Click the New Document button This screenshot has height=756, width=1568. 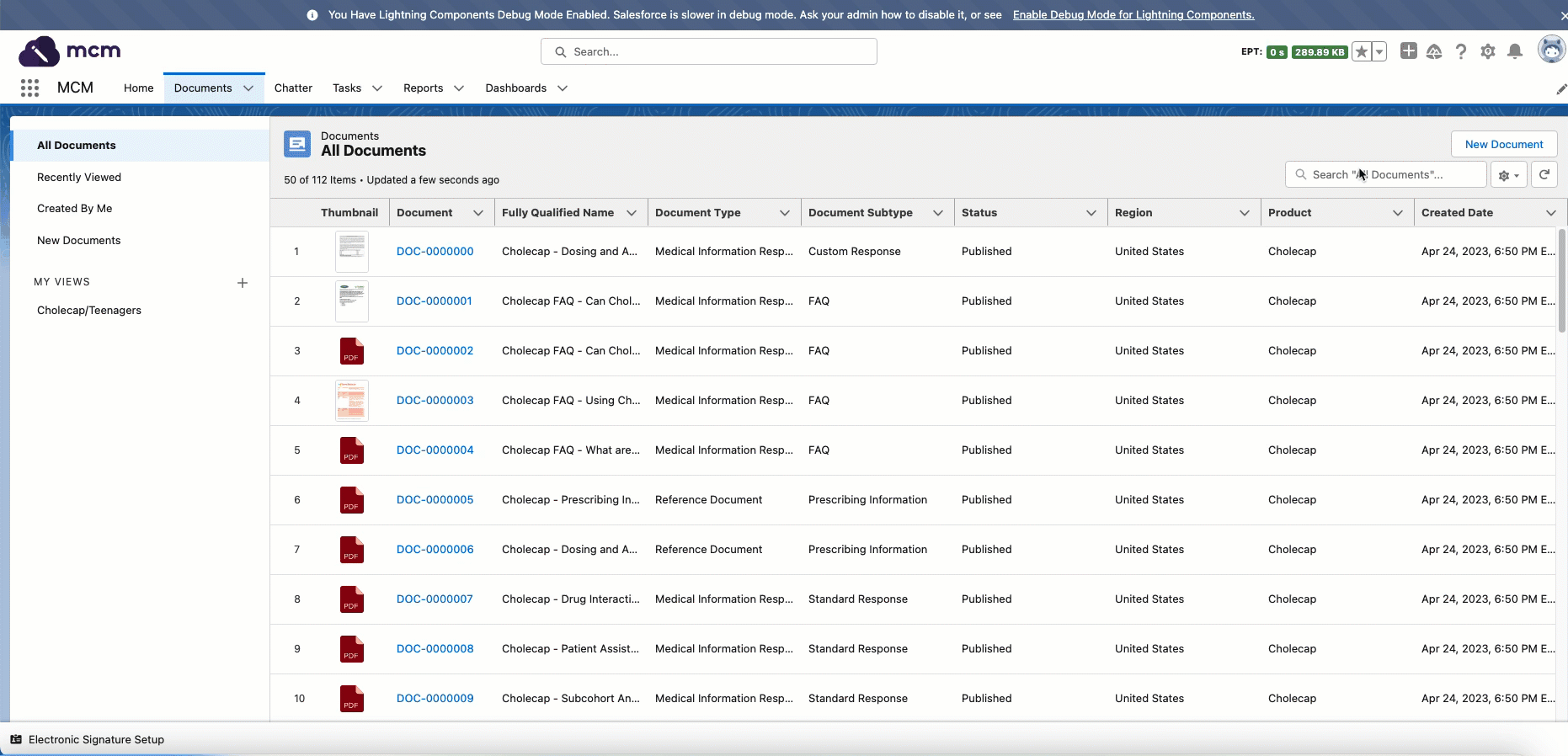pos(1503,144)
